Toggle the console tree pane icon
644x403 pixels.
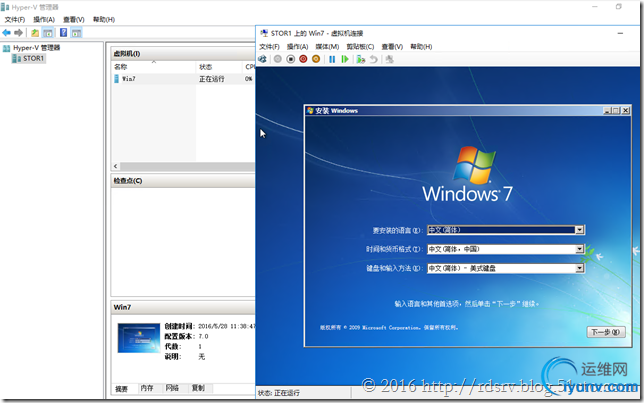(x=48, y=32)
